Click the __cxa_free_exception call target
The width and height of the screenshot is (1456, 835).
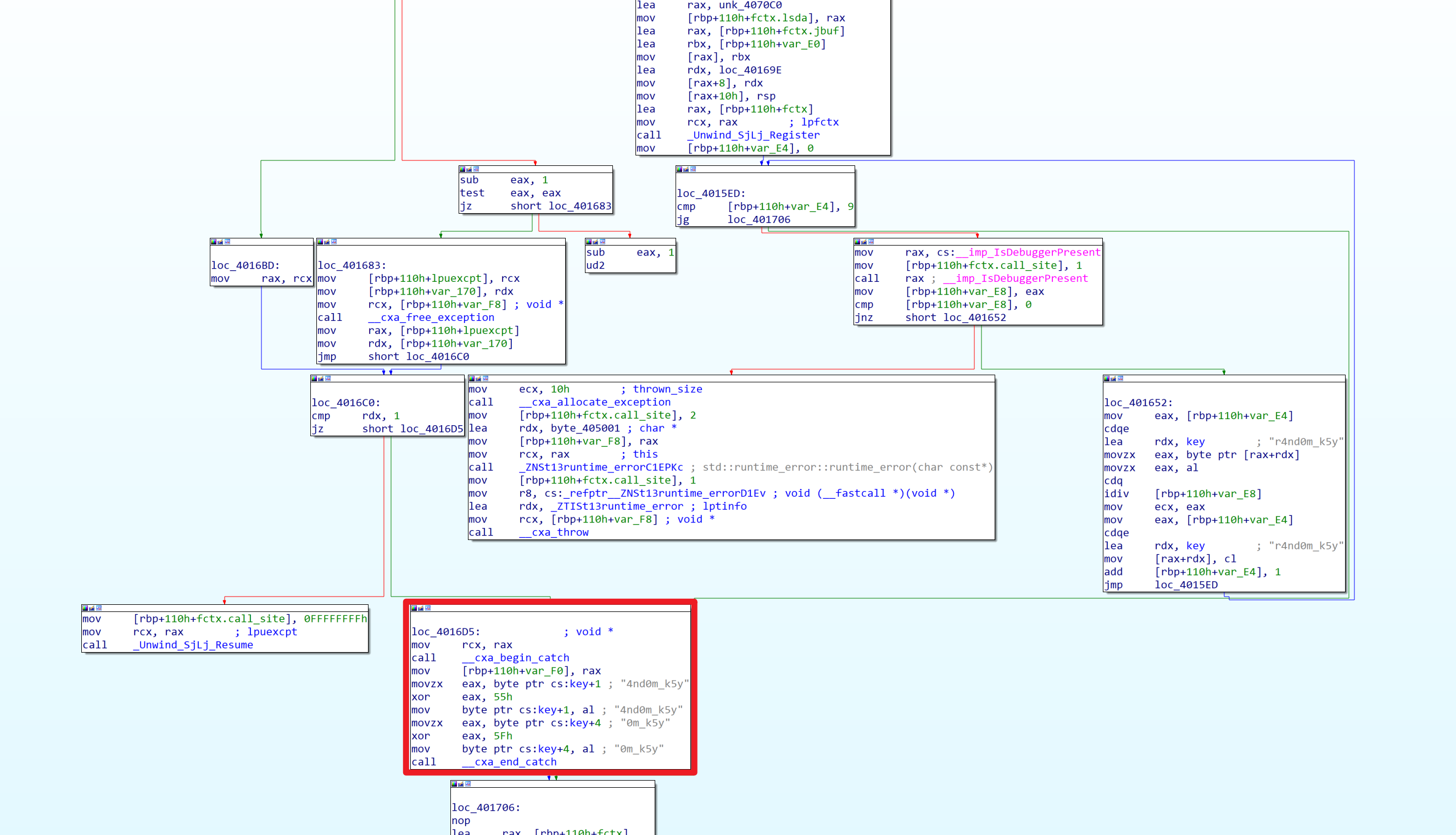point(431,317)
